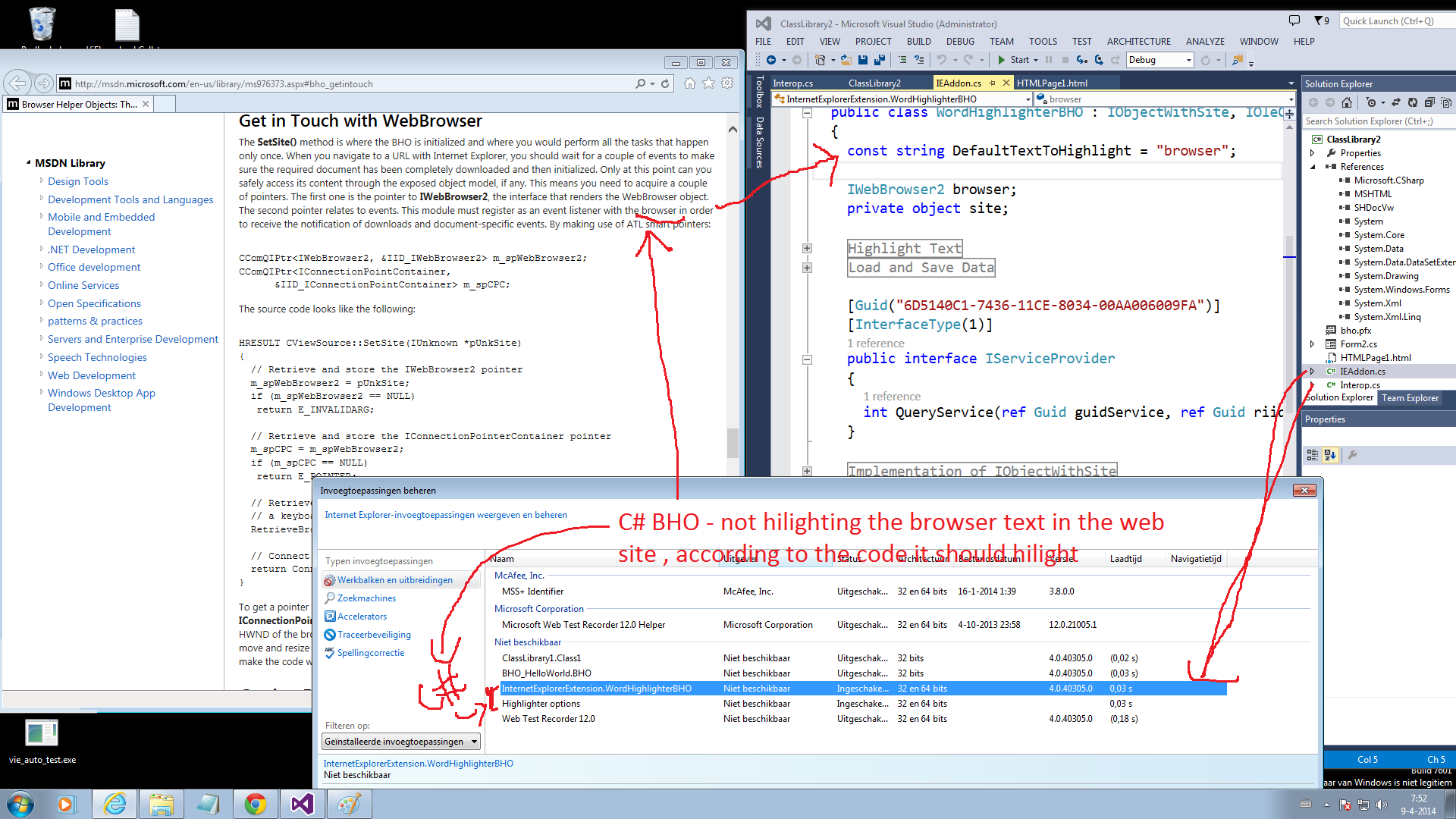Click the Visual Studio taskbar icon

[x=302, y=804]
